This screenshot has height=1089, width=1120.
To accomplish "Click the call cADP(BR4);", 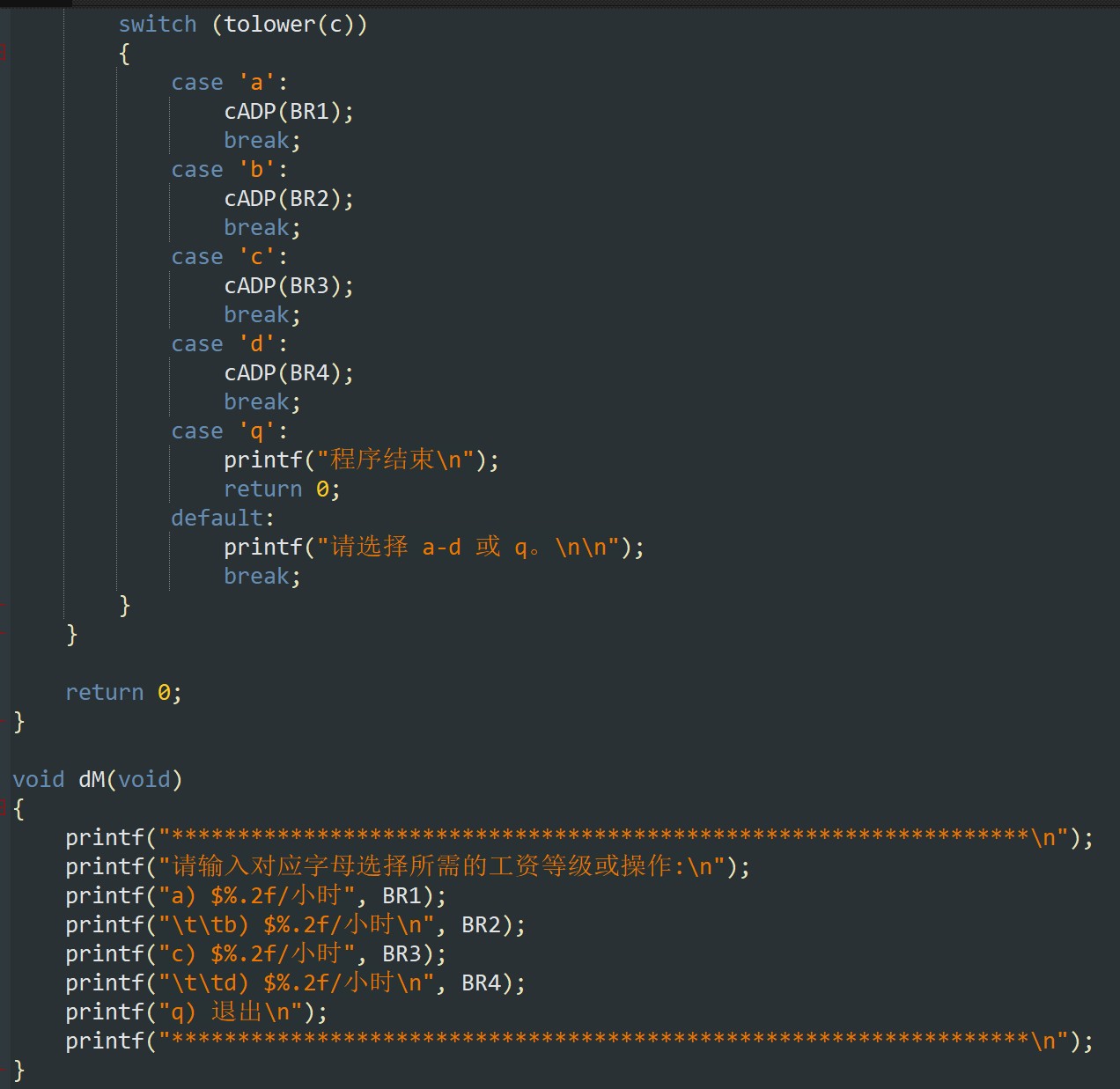I will [x=289, y=373].
